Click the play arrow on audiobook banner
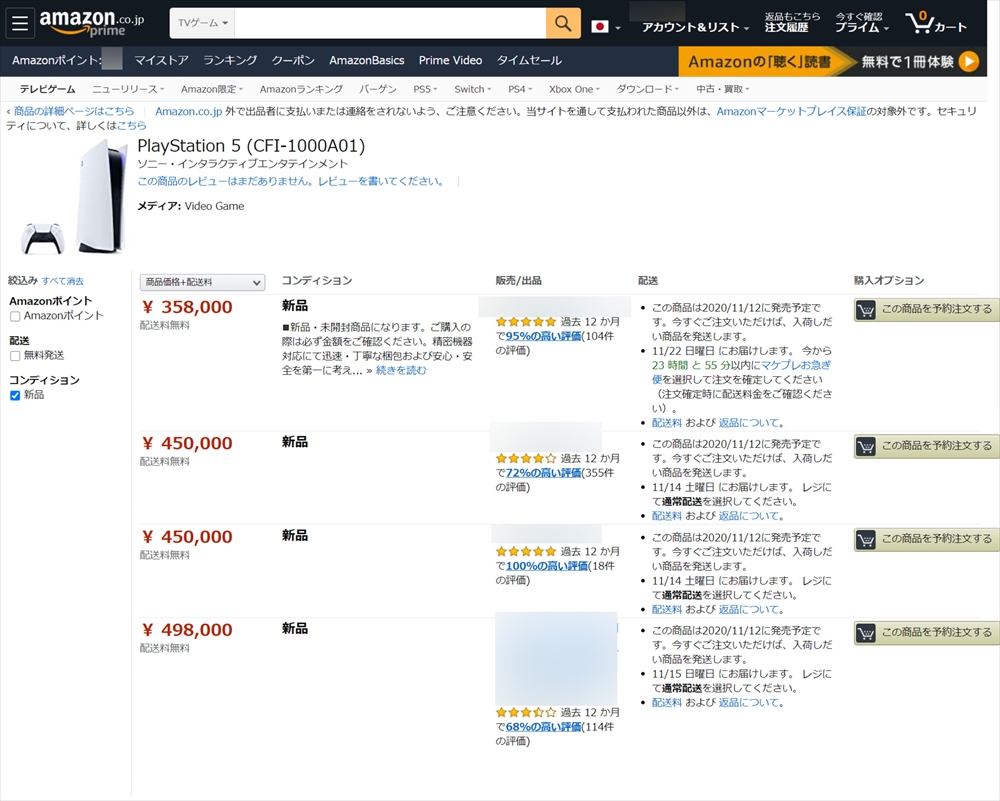1000x801 pixels. [x=969, y=61]
